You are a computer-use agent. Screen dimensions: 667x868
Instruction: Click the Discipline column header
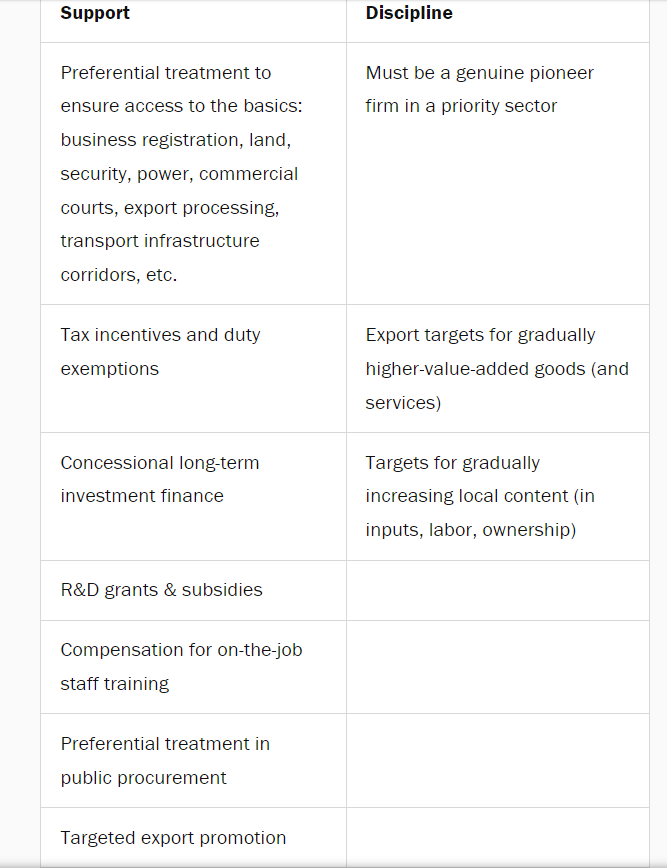point(409,13)
